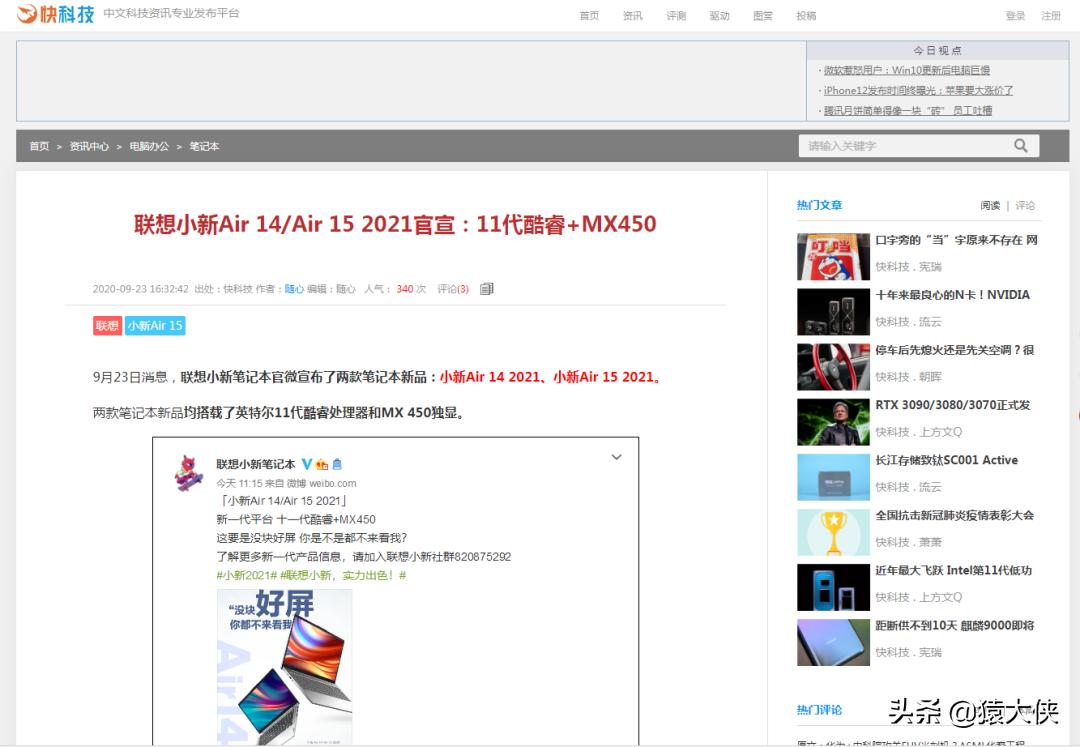Image resolution: width=1080 pixels, height=747 pixels.
Task: Open thumbnail for 停车后先熄火 article
Action: click(x=833, y=367)
